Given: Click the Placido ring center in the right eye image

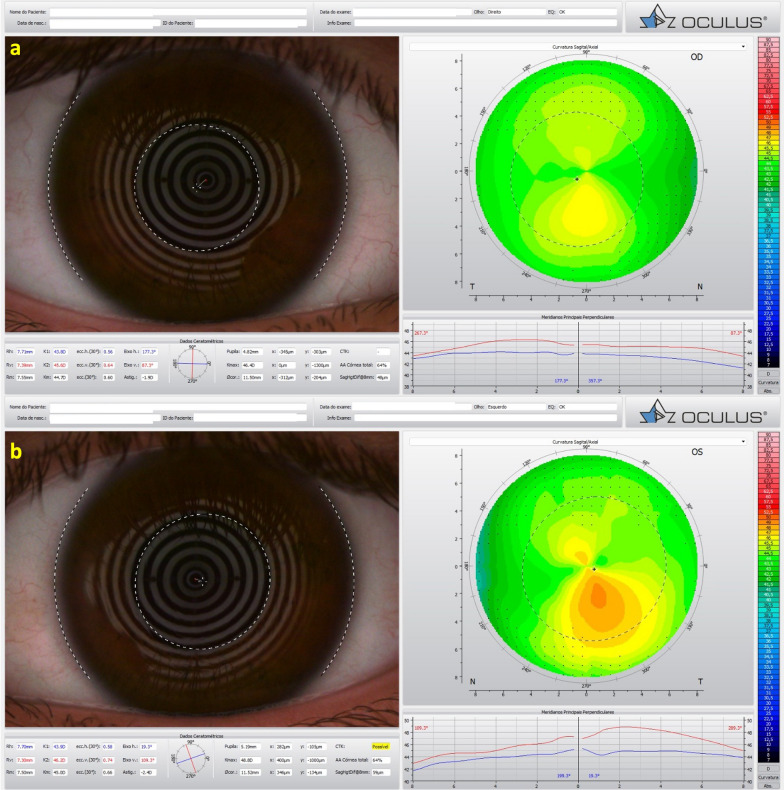Looking at the screenshot, I should tap(201, 182).
